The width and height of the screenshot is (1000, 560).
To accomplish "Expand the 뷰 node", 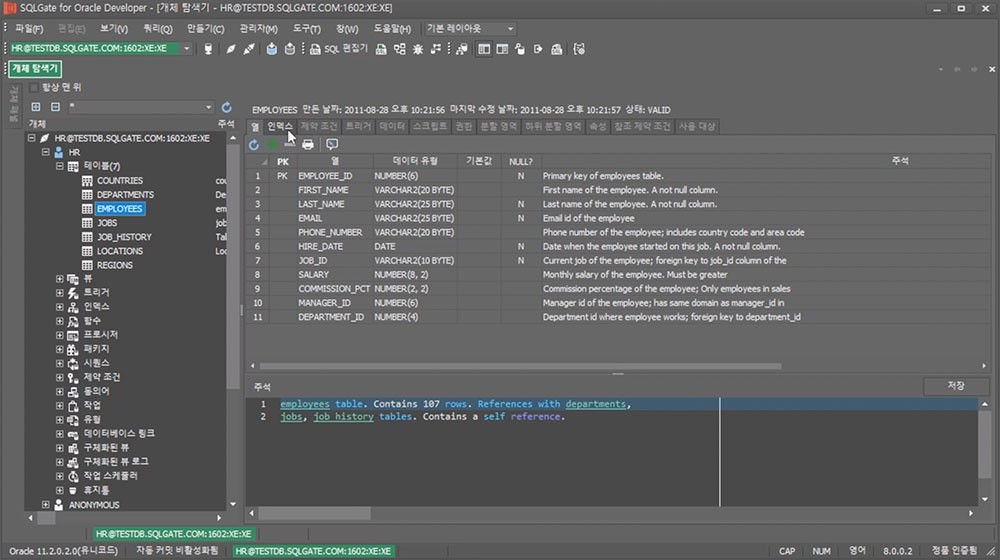I will coord(59,279).
